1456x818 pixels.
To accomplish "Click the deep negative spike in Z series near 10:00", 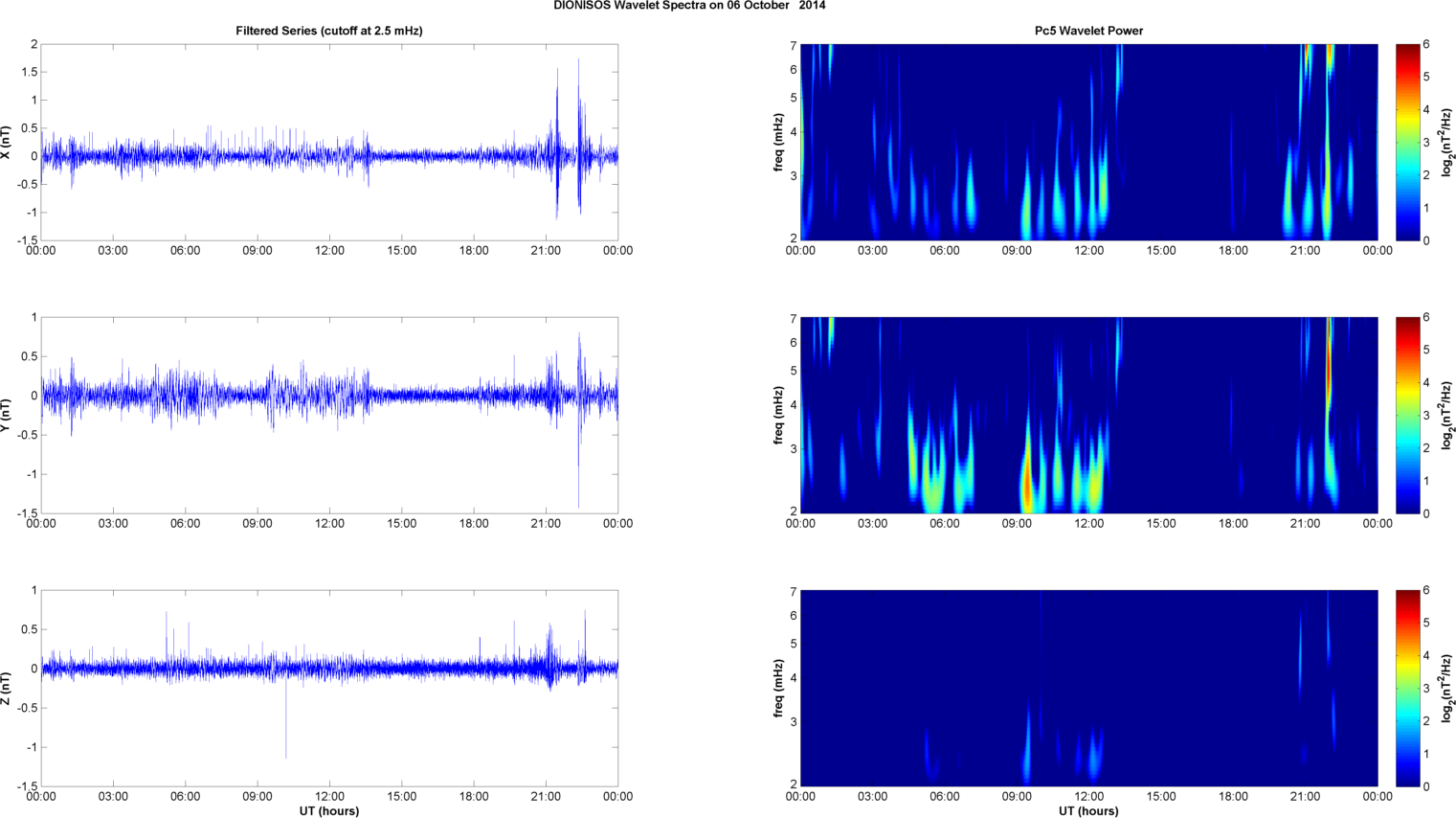I will coord(285,718).
